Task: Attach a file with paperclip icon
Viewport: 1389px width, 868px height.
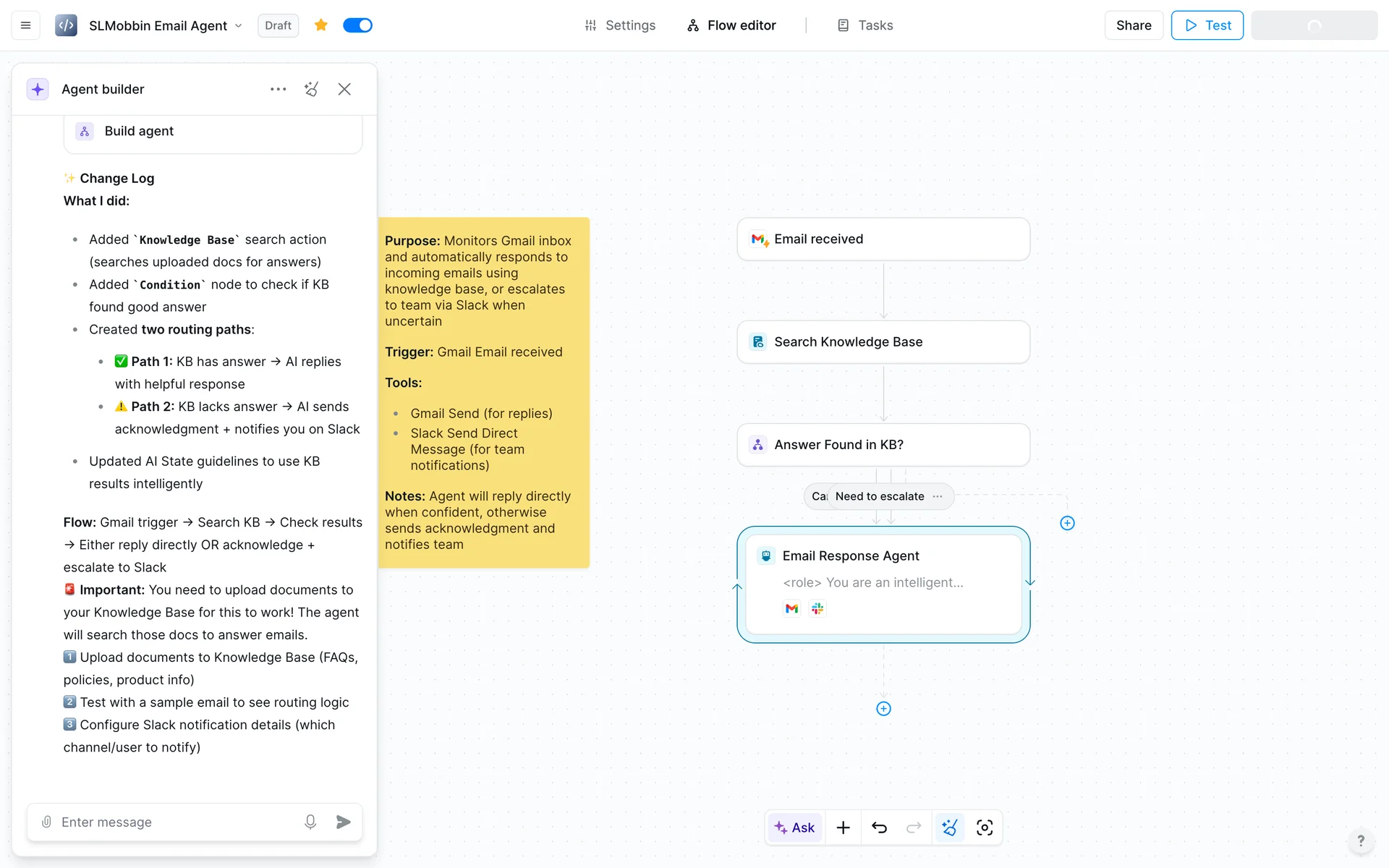Action: (46, 822)
